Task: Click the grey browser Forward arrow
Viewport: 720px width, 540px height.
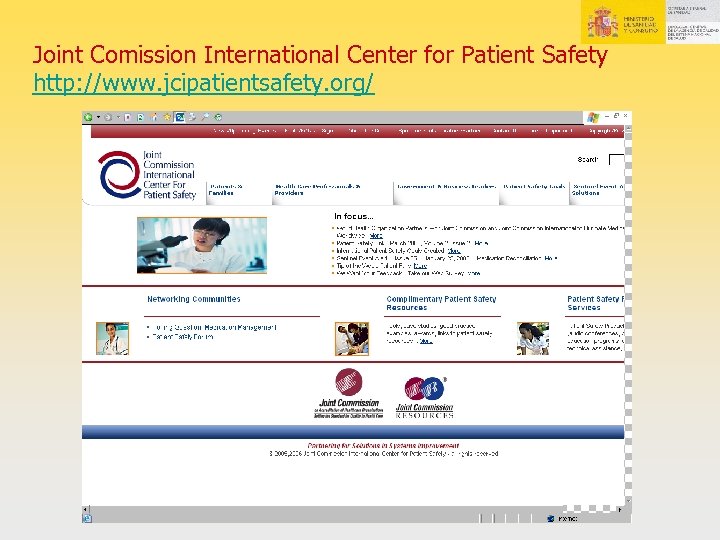Action: pyautogui.click(x=108, y=117)
